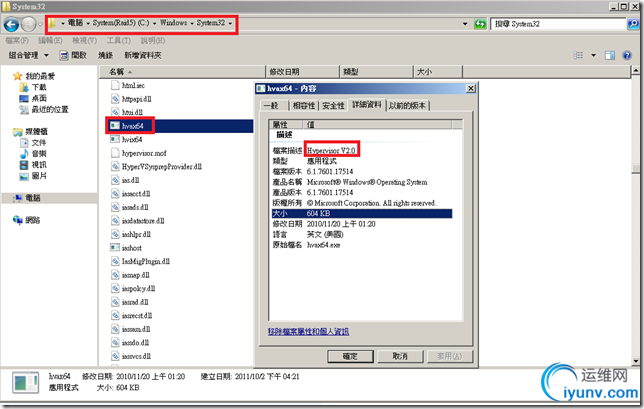Select the iasdatastore.dll file
The height and width of the screenshot is (409, 644).
coord(138,221)
